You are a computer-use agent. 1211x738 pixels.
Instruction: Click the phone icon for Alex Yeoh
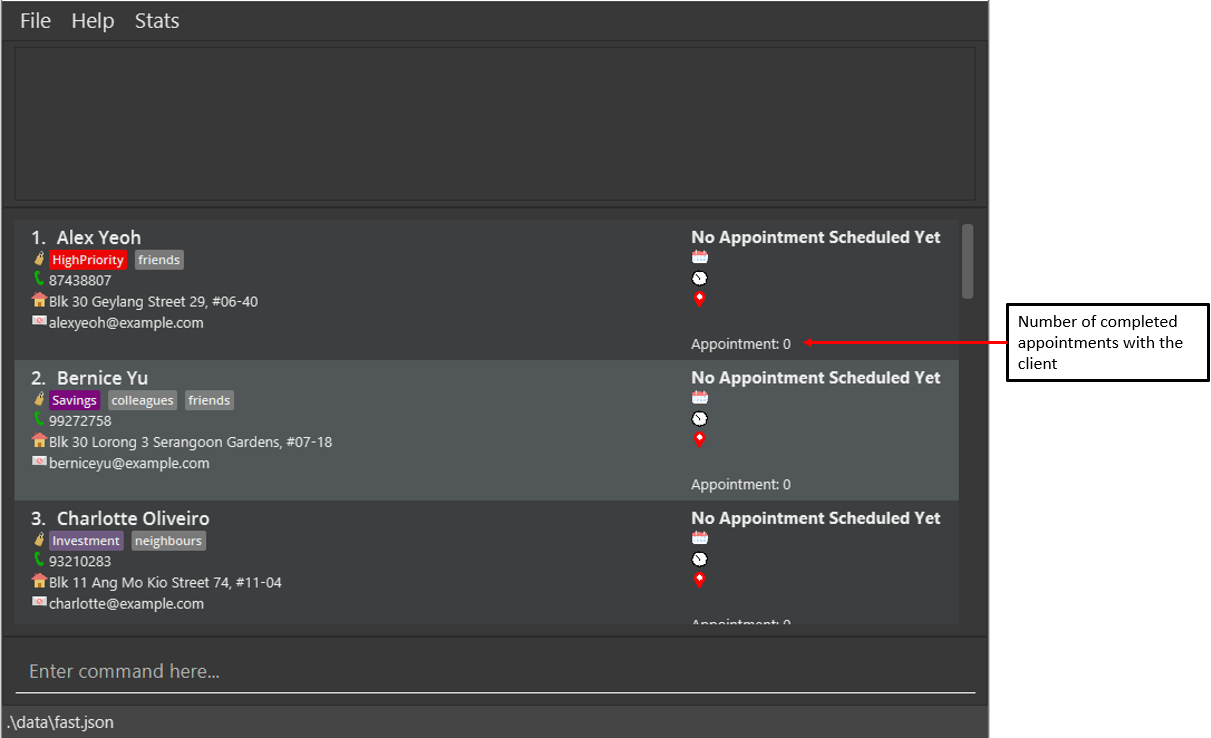(39, 279)
